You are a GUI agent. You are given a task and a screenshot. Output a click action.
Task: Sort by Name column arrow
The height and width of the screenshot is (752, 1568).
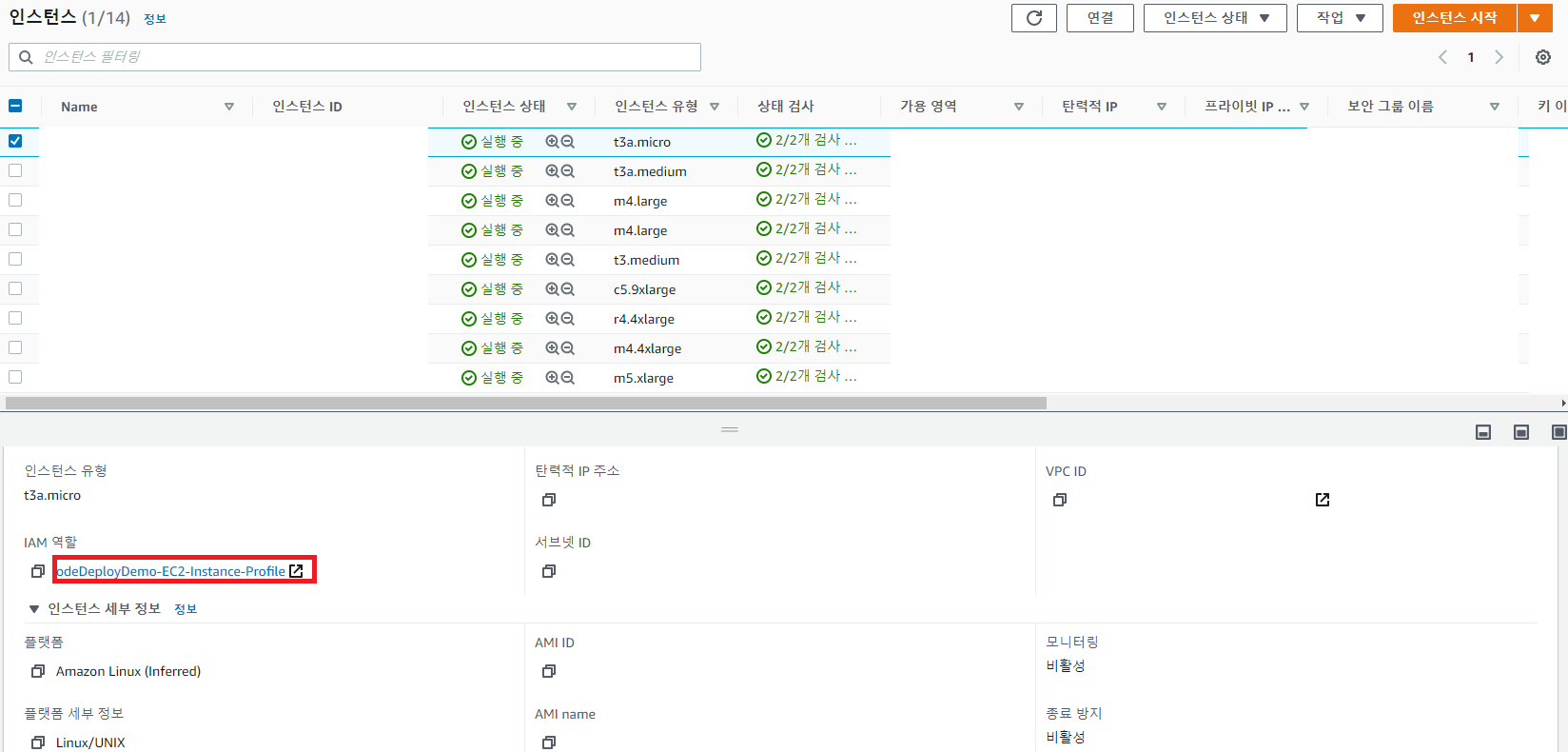pyautogui.click(x=229, y=107)
